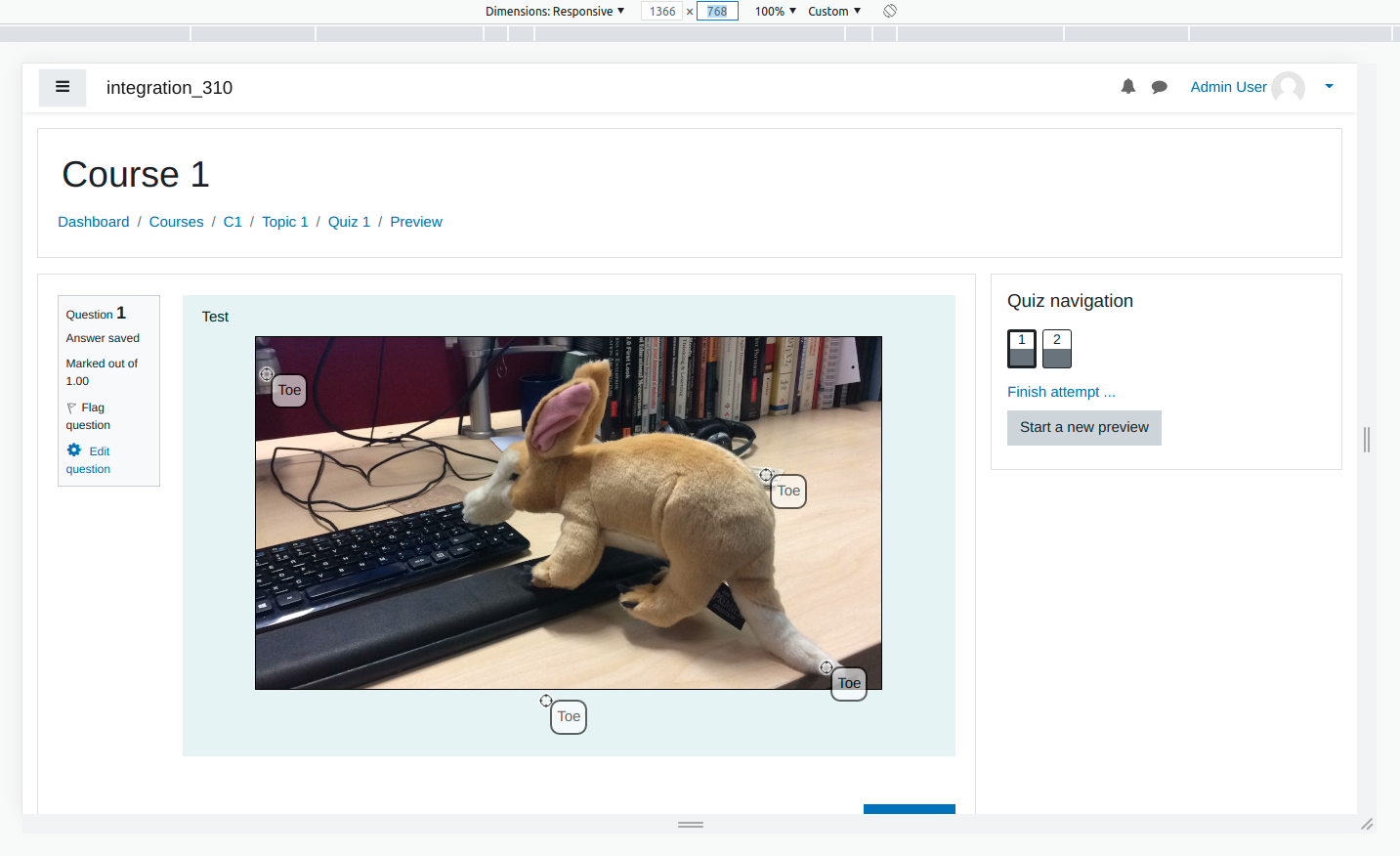Open the Courses breadcrumb

tap(177, 222)
